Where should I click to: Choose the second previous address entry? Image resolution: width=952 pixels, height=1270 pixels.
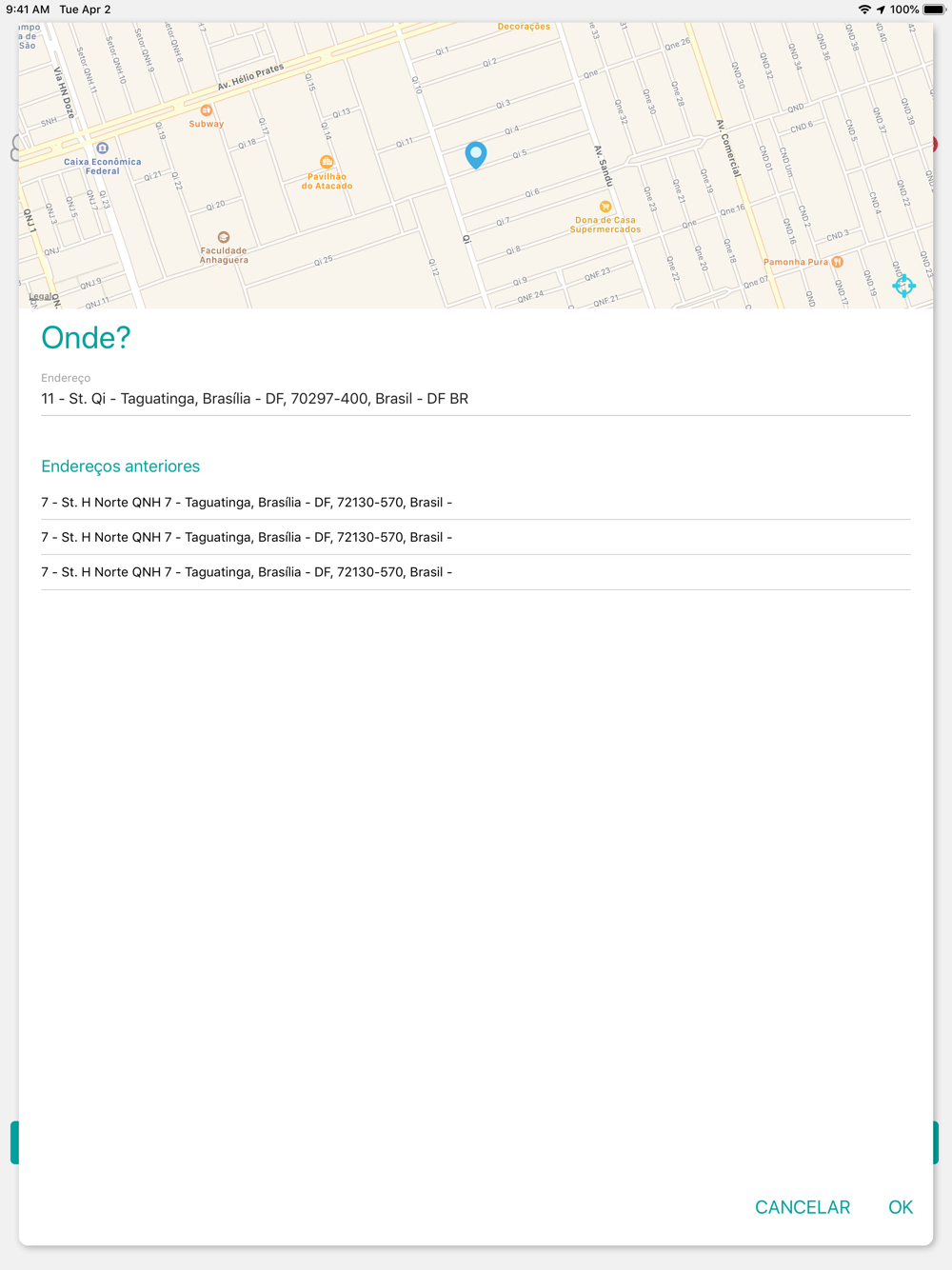point(476,538)
